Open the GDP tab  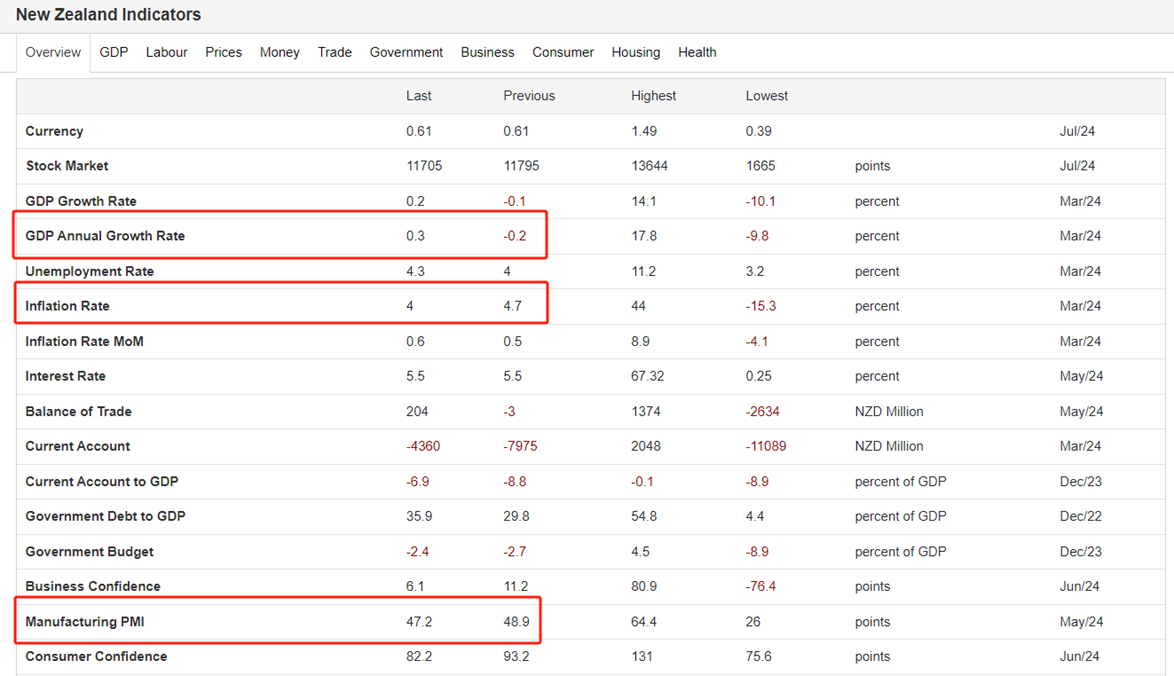tap(114, 52)
